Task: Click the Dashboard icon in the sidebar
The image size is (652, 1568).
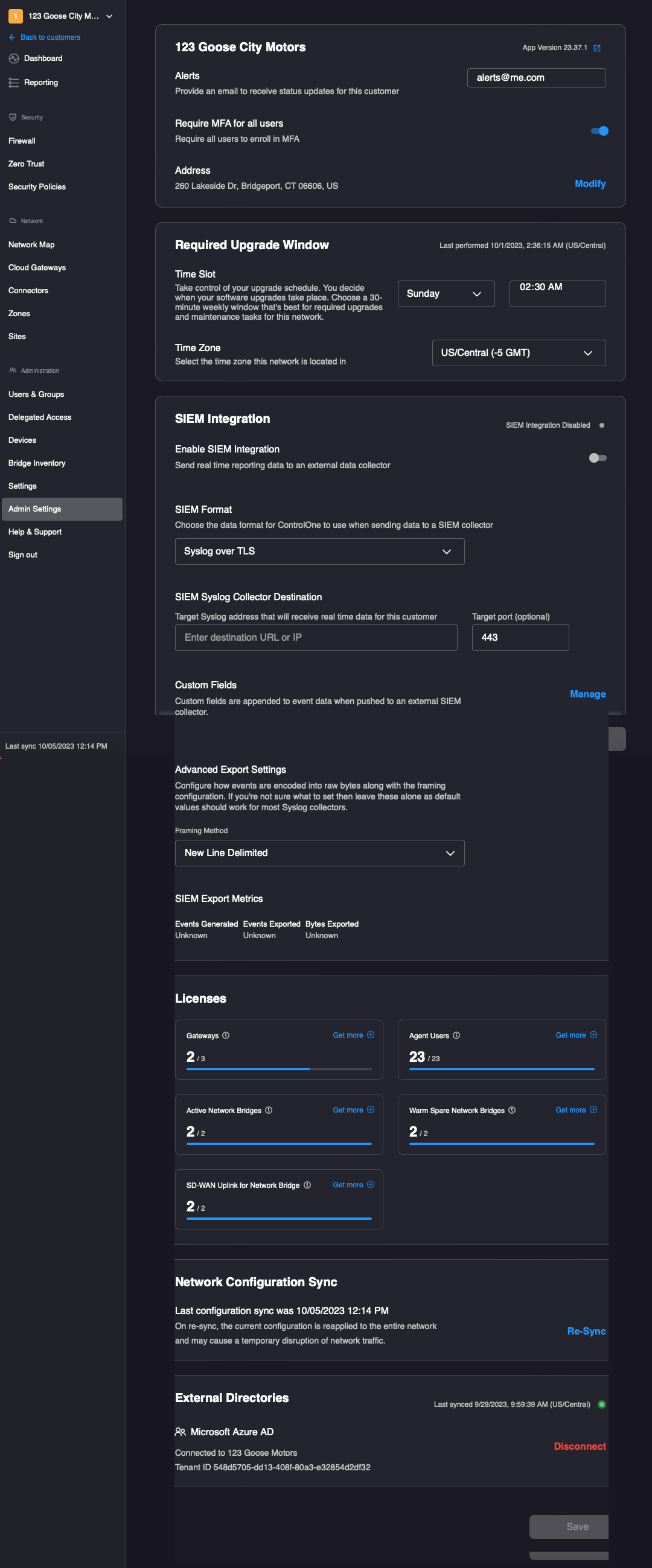Action: [x=13, y=59]
